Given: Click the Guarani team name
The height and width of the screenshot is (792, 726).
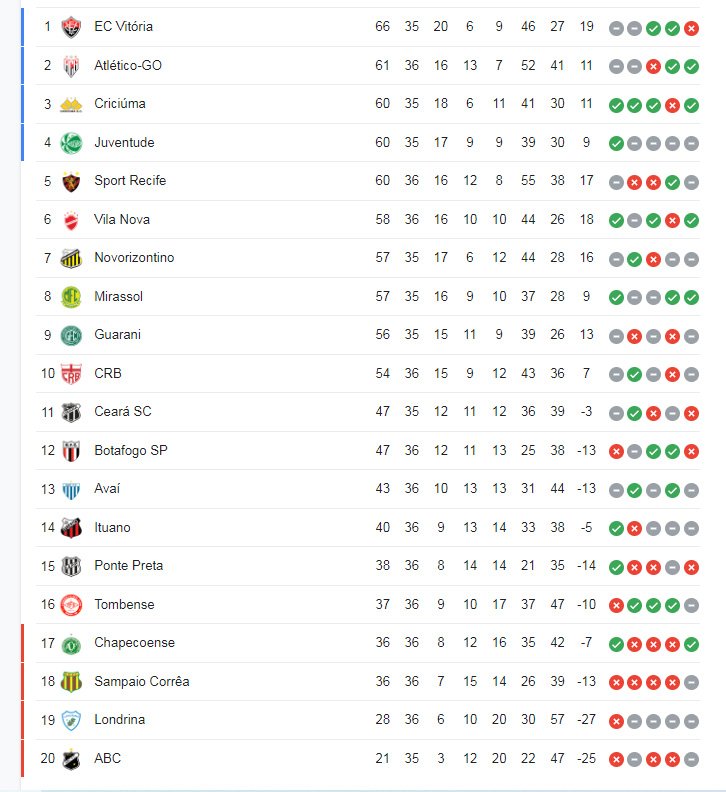Looking at the screenshot, I should [117, 334].
